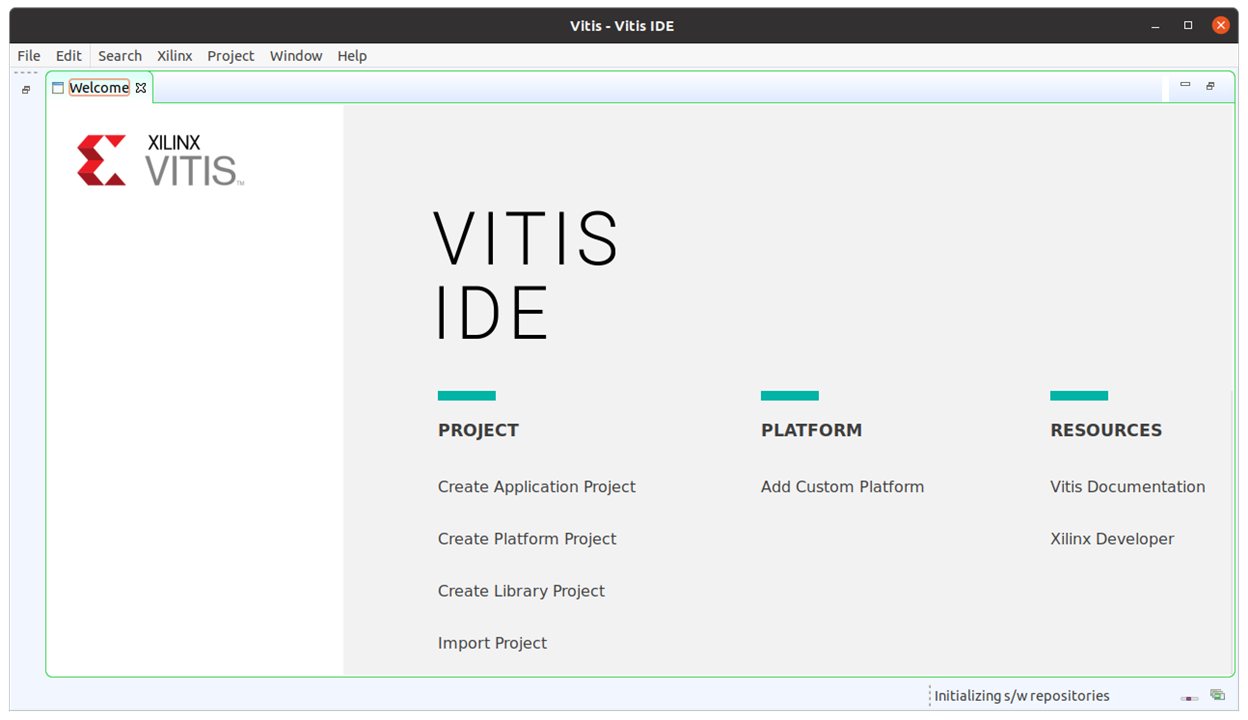This screenshot has height=720, width=1248.
Task: Minimize the Vitis IDE window
Action: (x=1157, y=25)
